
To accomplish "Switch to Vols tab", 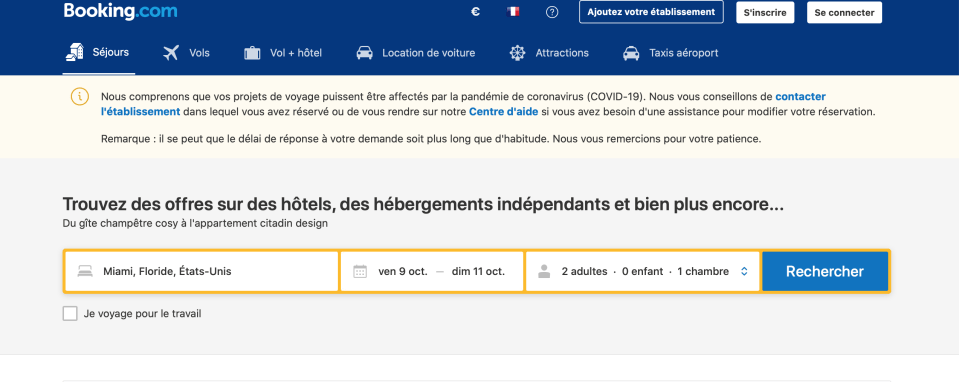I will click(x=187, y=53).
